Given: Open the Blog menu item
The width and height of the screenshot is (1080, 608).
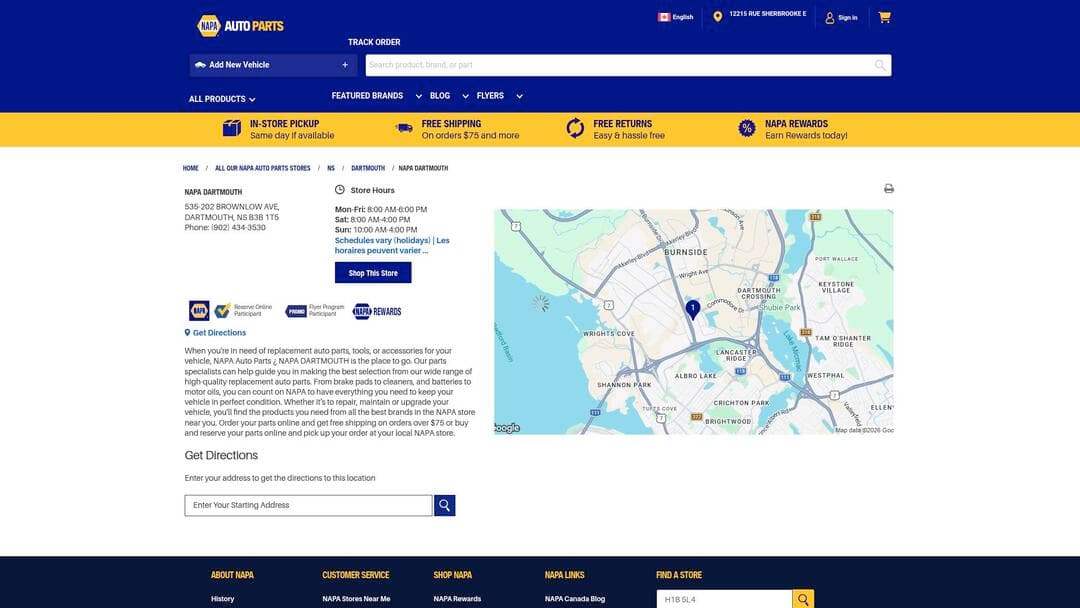Looking at the screenshot, I should click(438, 94).
